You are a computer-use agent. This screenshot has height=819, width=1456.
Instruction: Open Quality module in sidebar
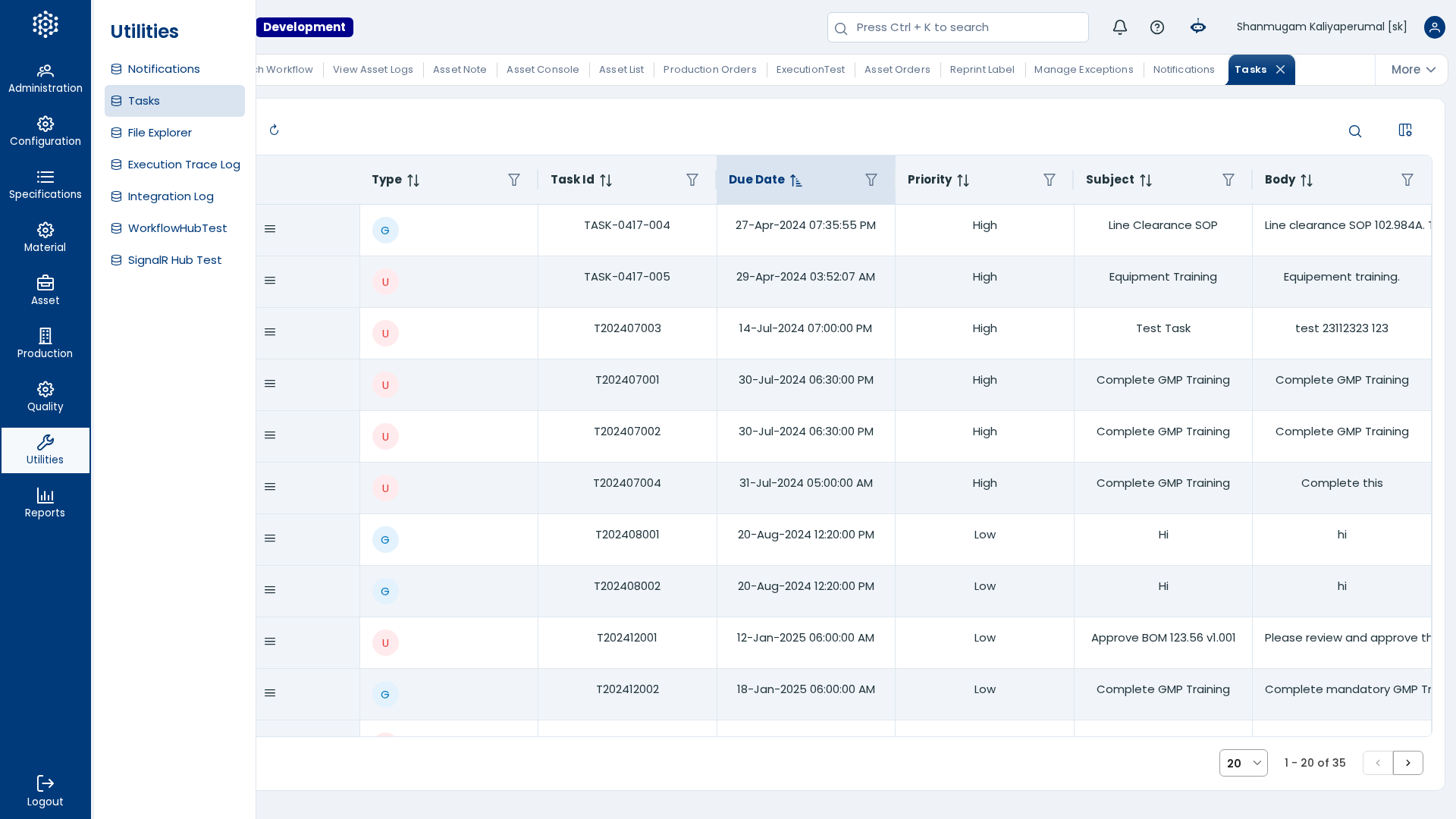[45, 397]
